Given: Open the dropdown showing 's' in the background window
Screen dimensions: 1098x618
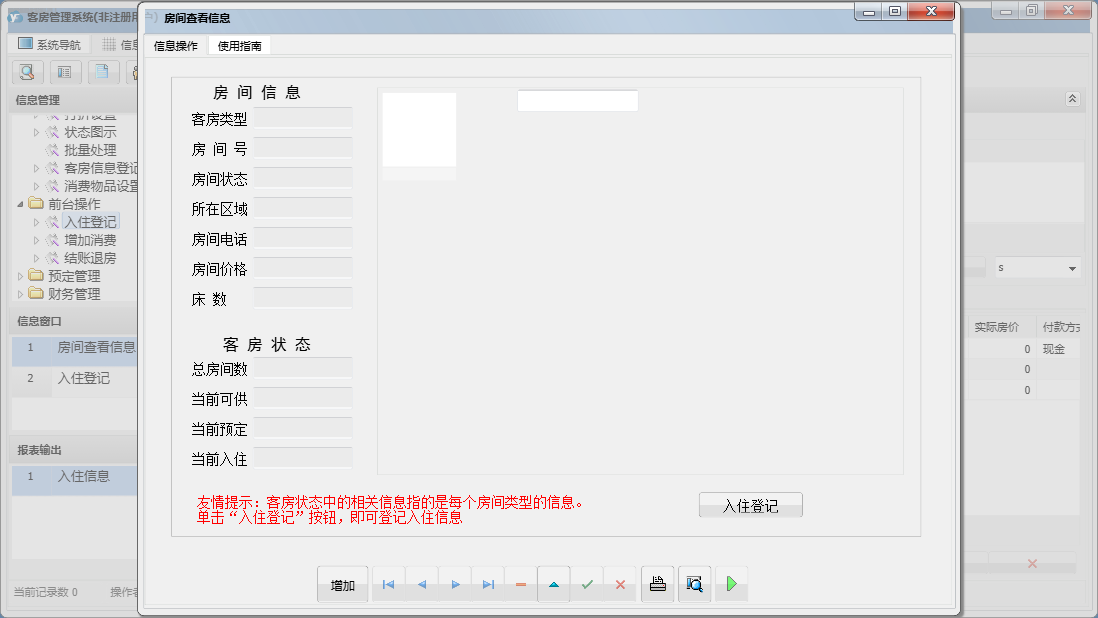Looking at the screenshot, I should pyautogui.click(x=1072, y=269).
